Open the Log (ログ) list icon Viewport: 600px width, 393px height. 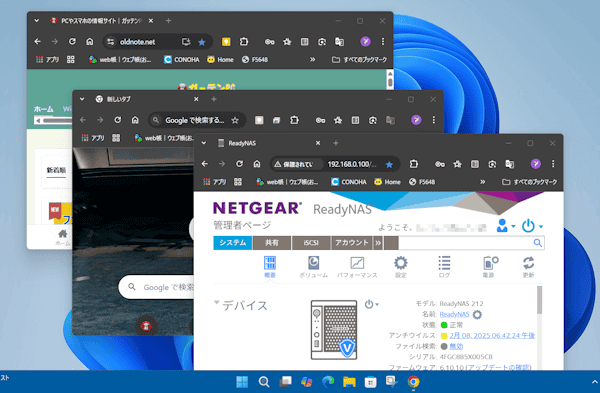[x=444, y=267]
